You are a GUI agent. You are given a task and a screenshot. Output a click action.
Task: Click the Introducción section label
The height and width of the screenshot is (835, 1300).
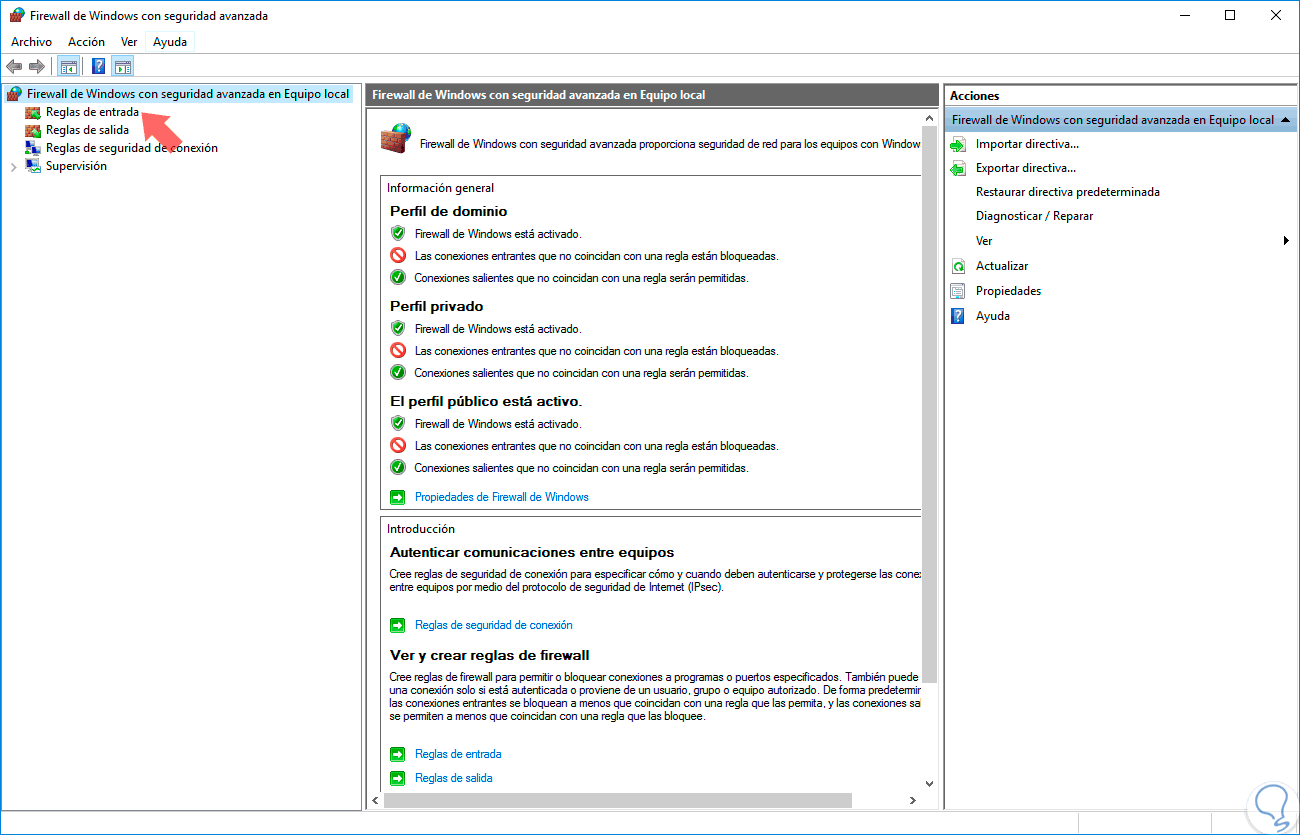coord(421,529)
